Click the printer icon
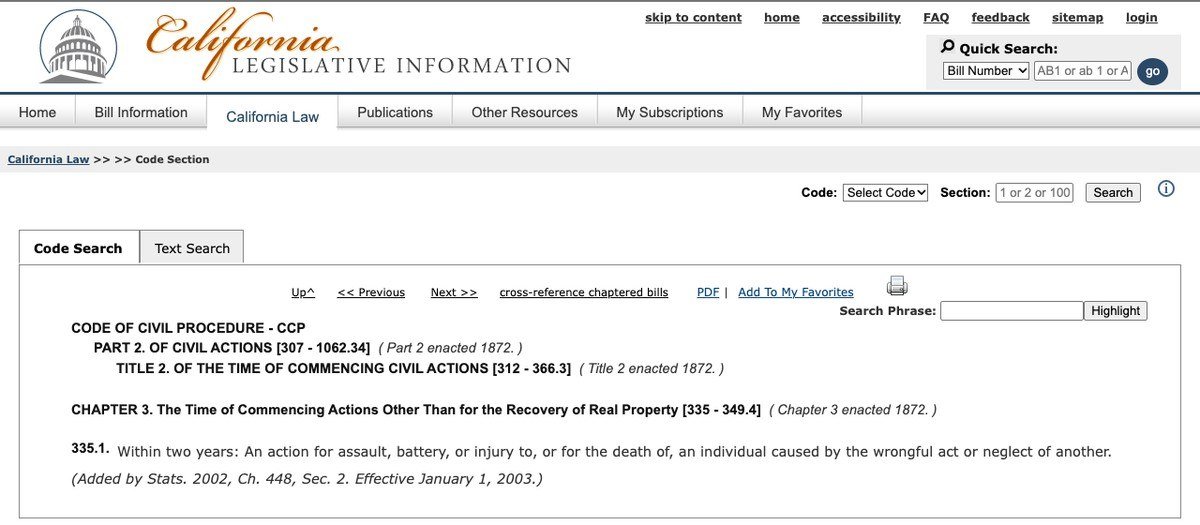 (x=897, y=287)
